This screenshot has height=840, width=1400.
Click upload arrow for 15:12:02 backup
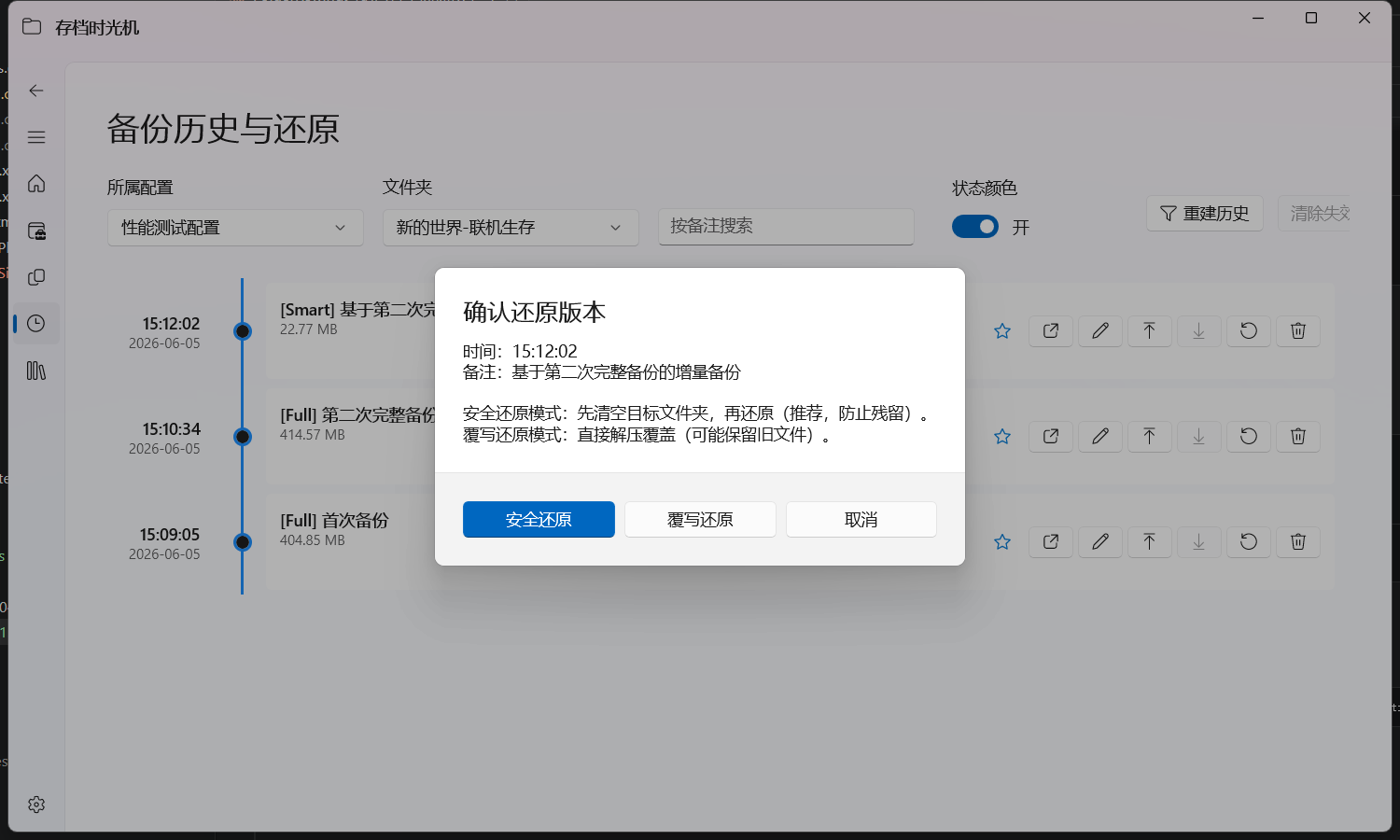coord(1150,331)
